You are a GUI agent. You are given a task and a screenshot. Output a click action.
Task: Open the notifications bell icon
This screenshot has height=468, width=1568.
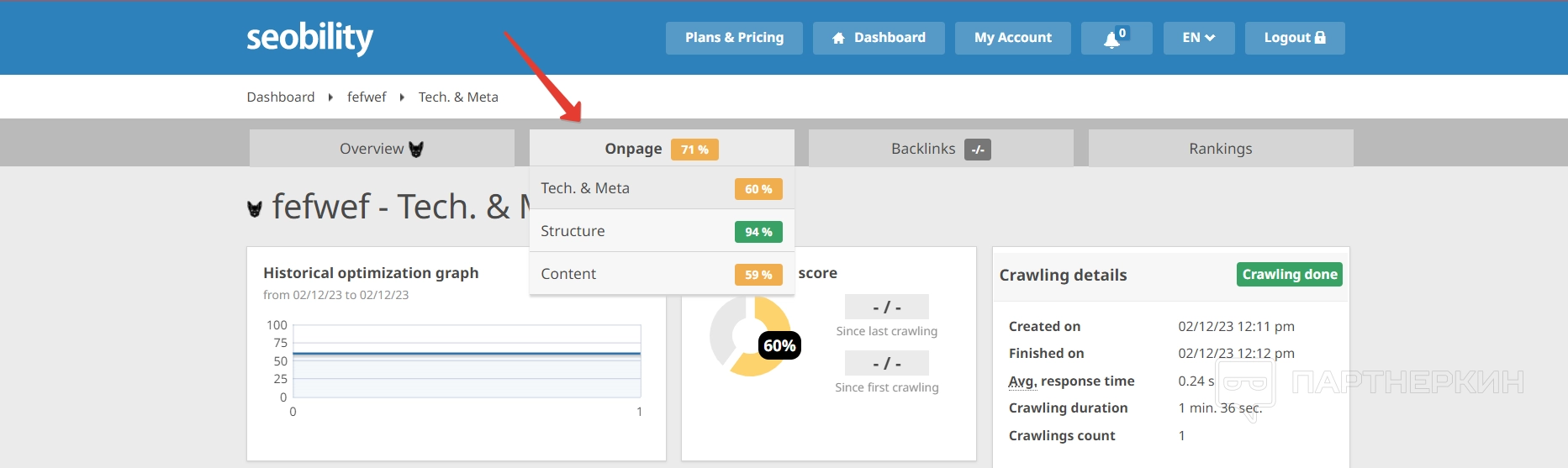pyautogui.click(x=1112, y=39)
